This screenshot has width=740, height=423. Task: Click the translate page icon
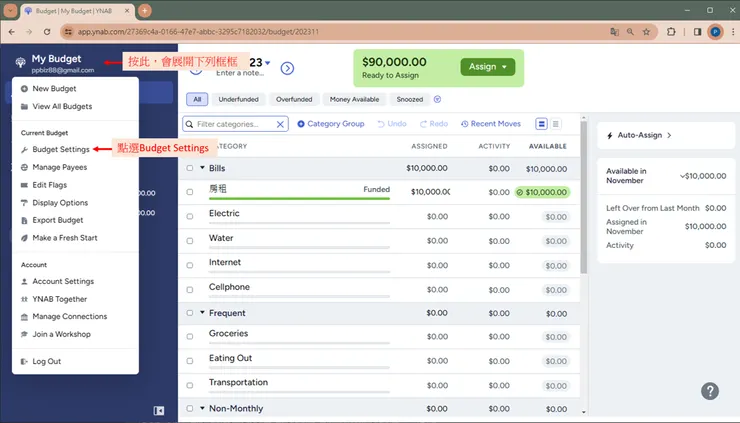[x=614, y=32]
